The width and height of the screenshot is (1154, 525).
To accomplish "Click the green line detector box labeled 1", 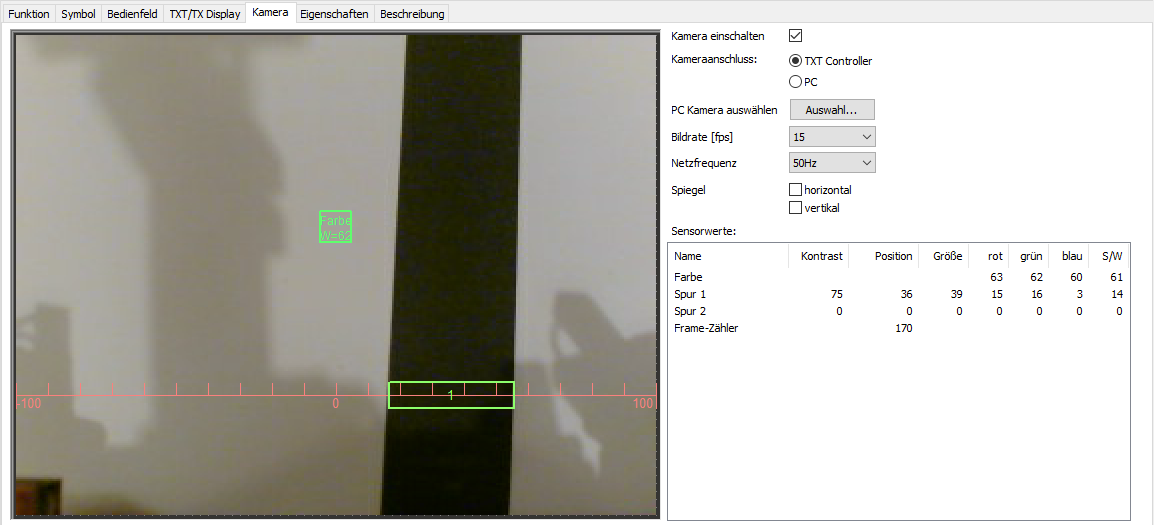I will (x=451, y=395).
